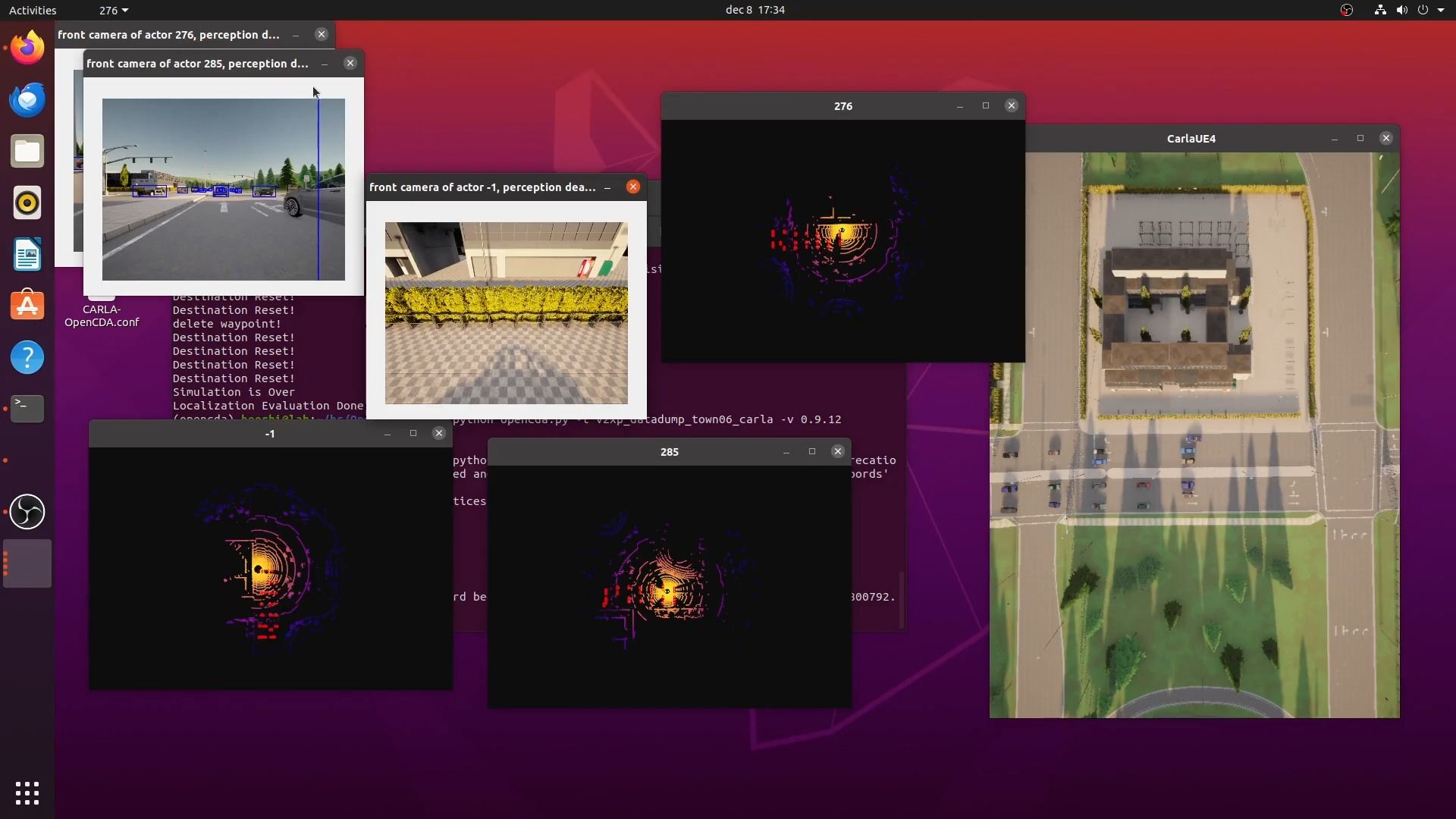This screenshot has width=1456, height=819.
Task: Maximize the CarlaUE4 window
Action: coord(1360,138)
